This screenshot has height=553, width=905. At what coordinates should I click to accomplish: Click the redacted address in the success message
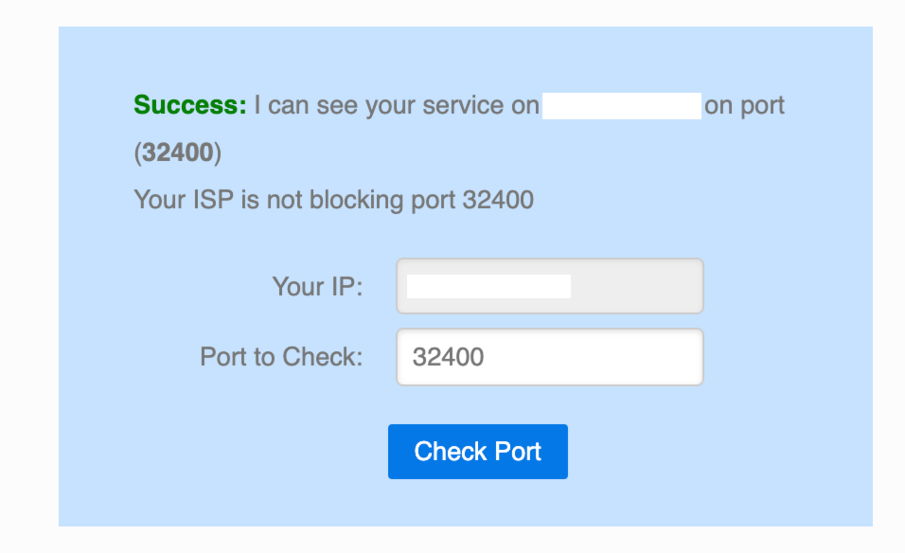tap(621, 105)
